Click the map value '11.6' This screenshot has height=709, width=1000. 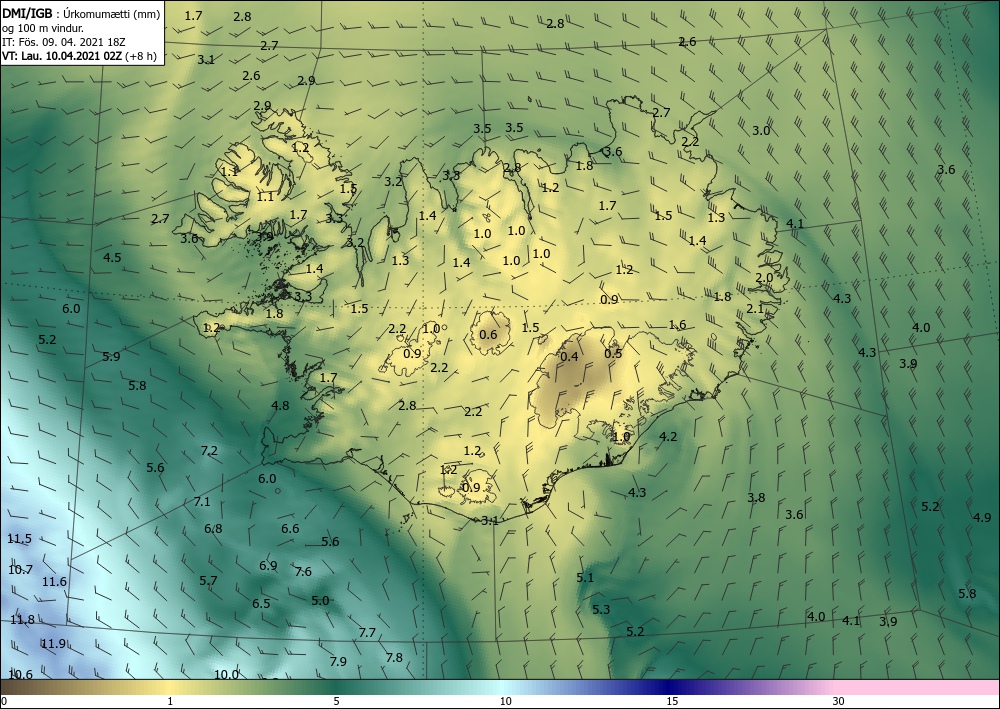coord(54,581)
